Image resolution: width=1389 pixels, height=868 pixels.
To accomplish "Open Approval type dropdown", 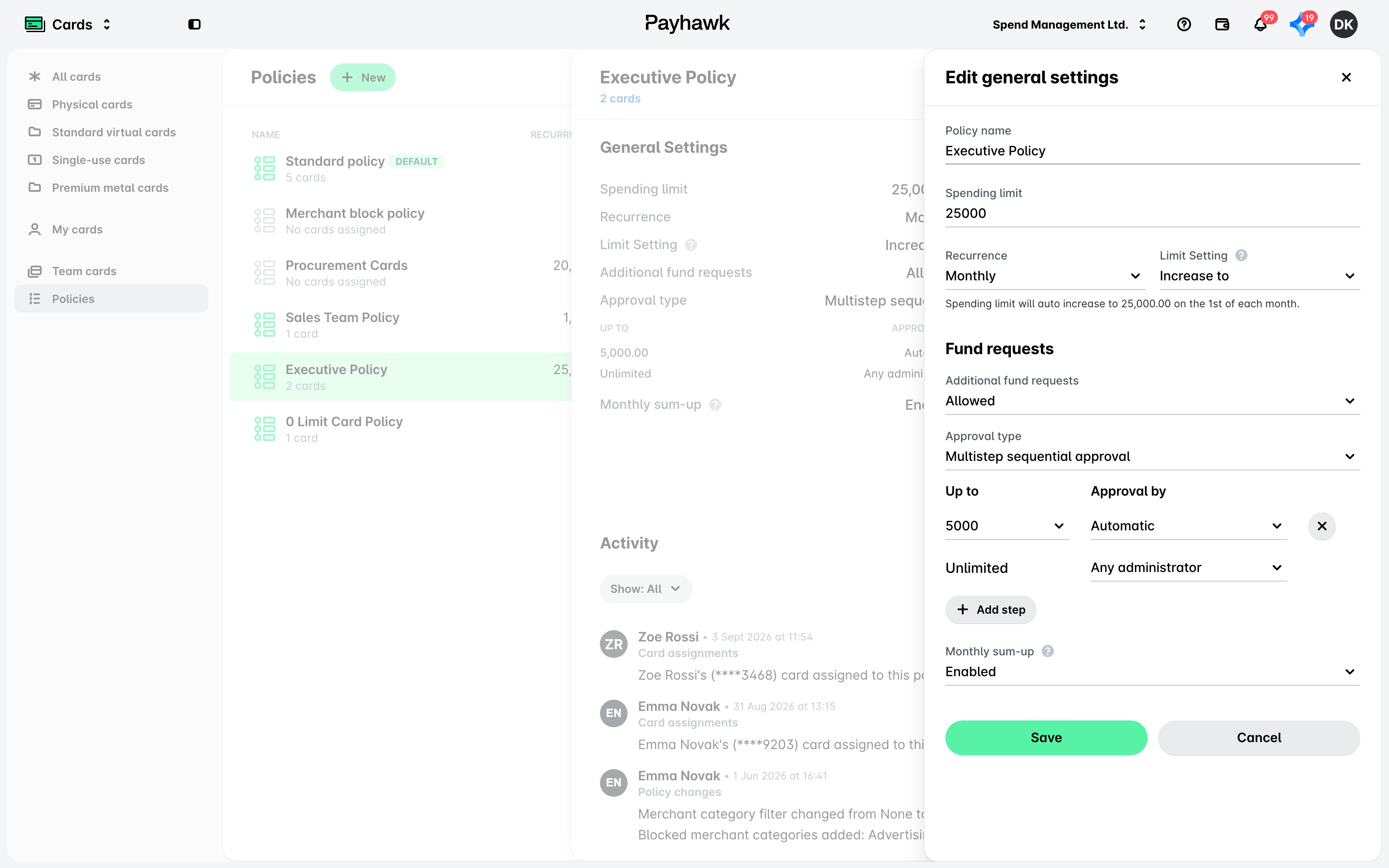I will point(1152,457).
